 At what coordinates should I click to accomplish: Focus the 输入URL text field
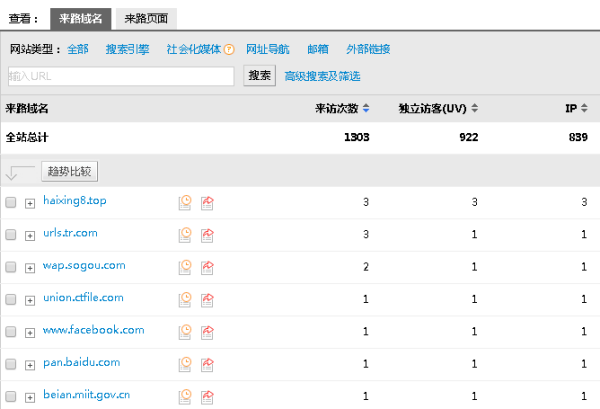tap(120, 76)
